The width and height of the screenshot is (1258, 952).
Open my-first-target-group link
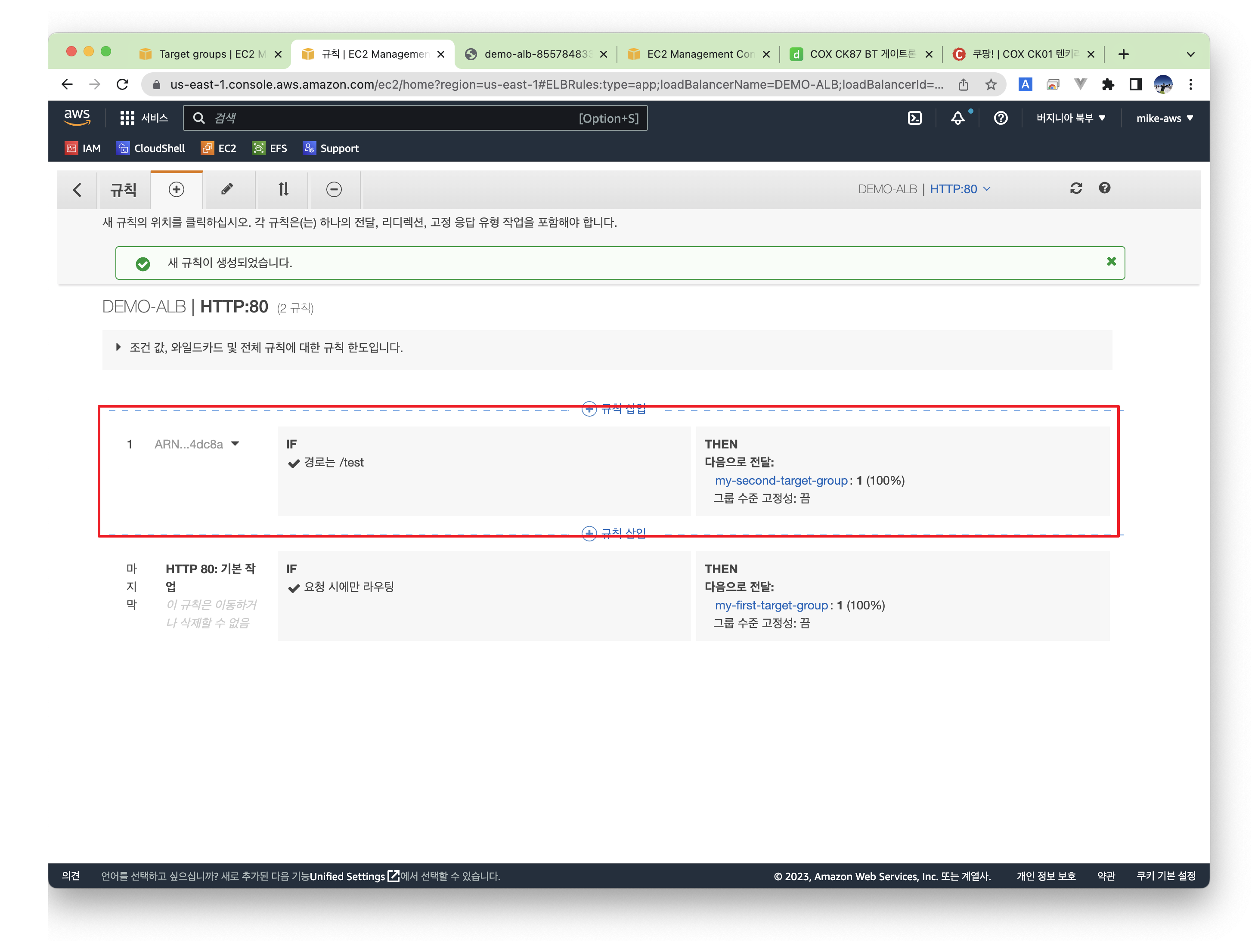(771, 605)
